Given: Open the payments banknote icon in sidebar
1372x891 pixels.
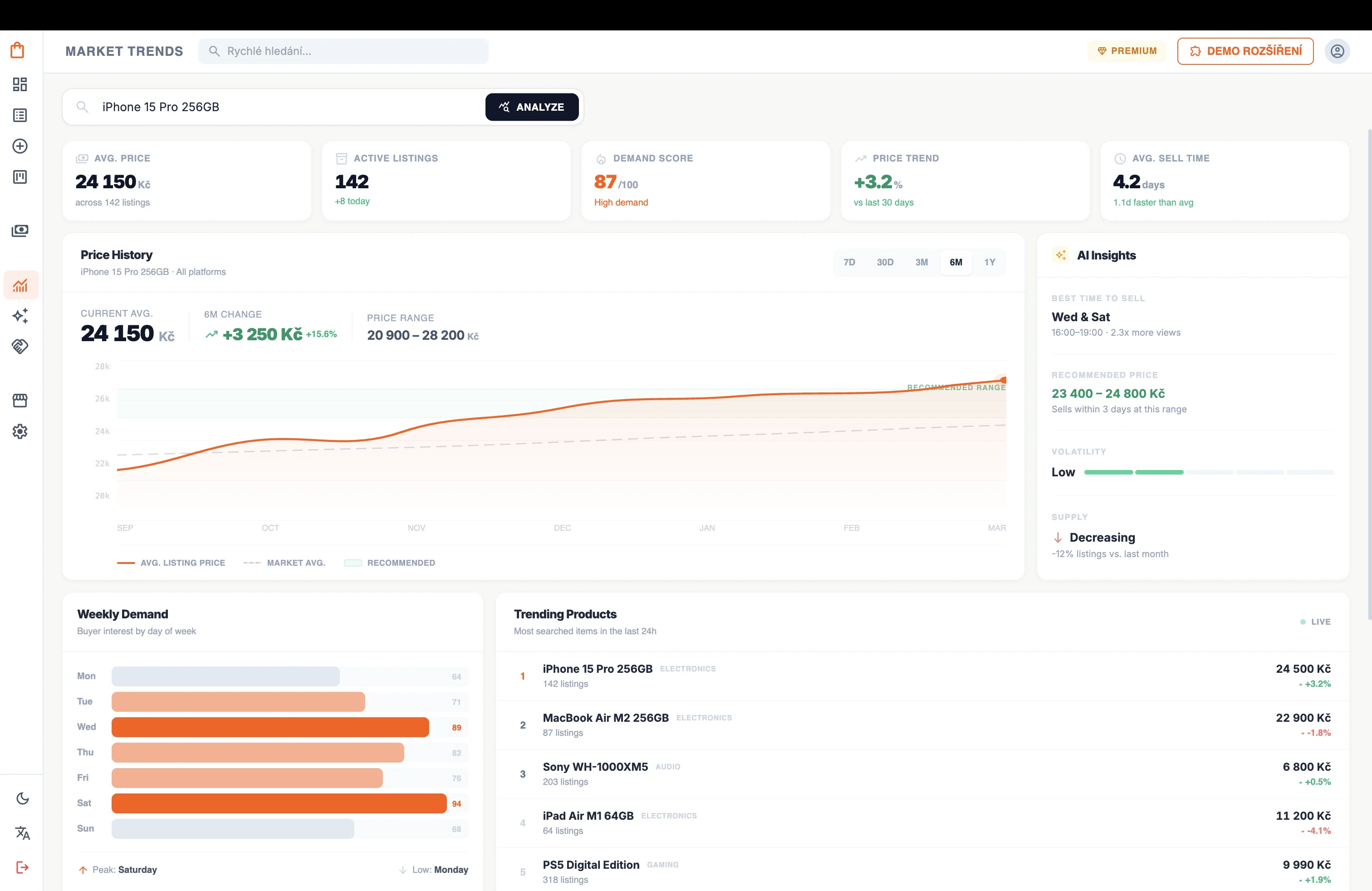Looking at the screenshot, I should pos(20,230).
